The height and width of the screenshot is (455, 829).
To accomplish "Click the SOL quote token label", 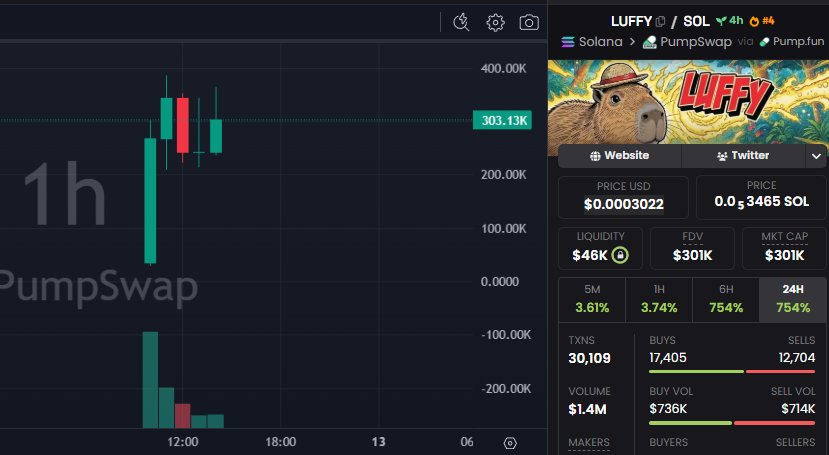I will (696, 22).
